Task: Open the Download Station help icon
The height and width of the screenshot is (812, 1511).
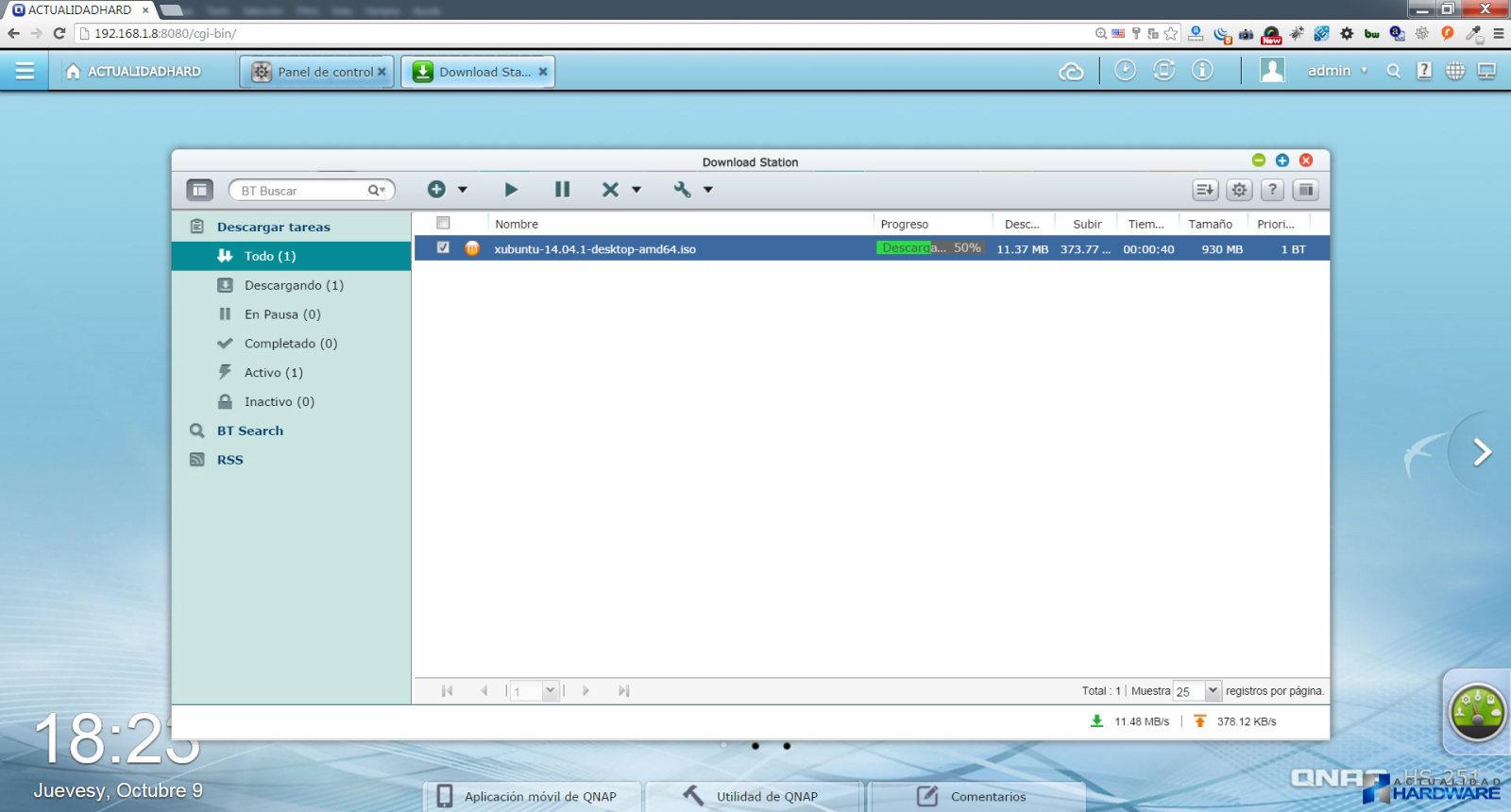Action: click(x=1272, y=190)
